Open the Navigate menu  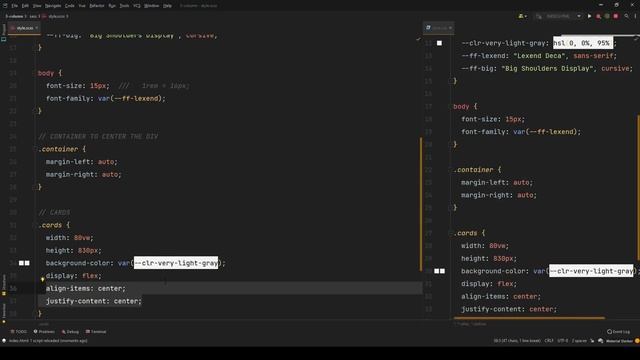pos(53,6)
